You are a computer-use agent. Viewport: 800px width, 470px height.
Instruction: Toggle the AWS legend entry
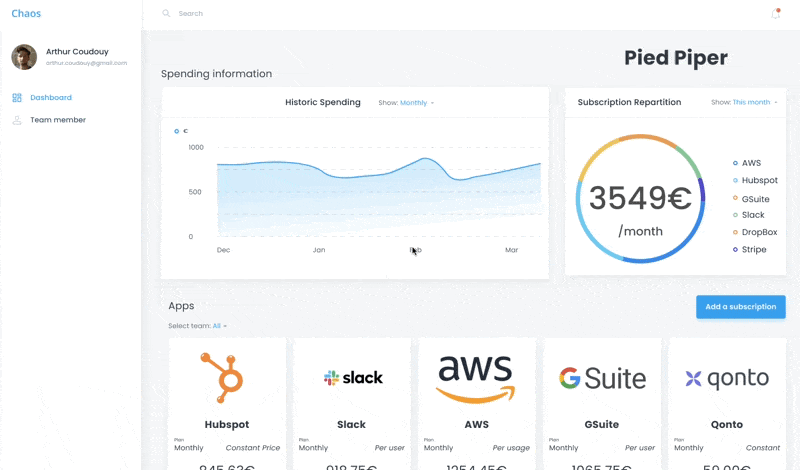coord(747,163)
